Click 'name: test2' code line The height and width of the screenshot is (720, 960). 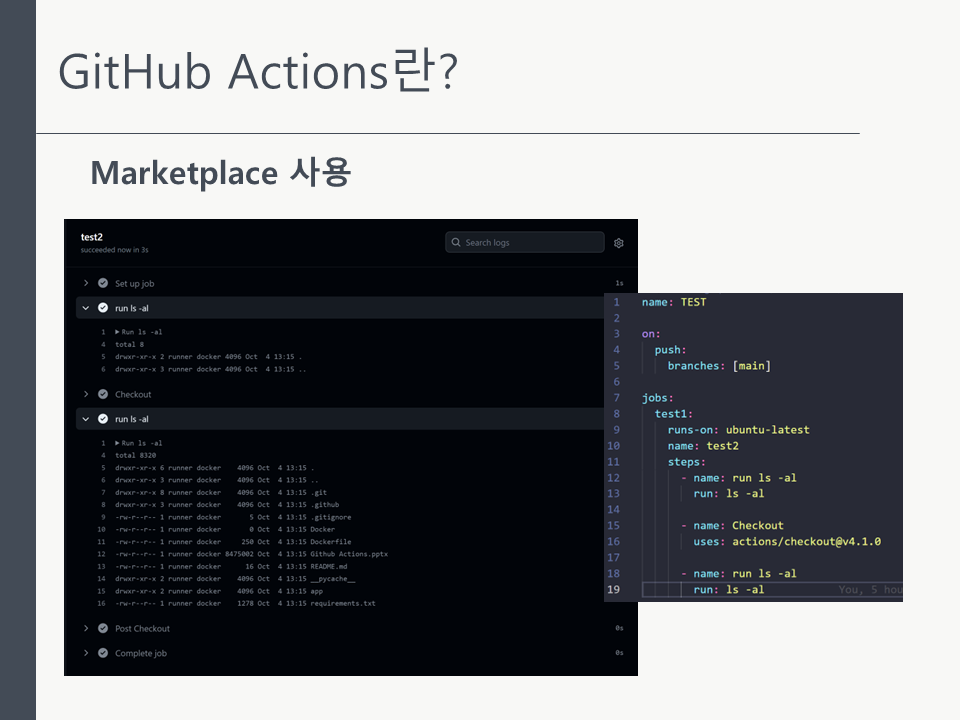tap(703, 446)
